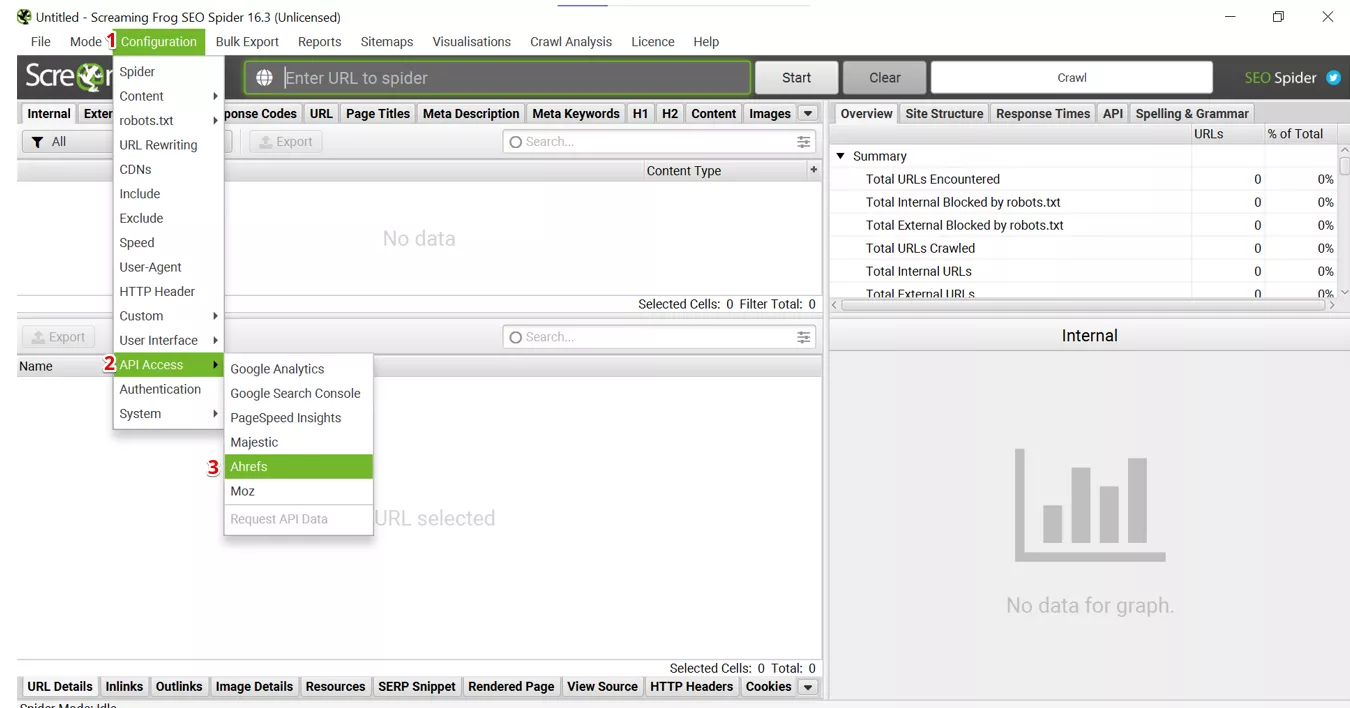Click the funnel filter icon next to All
This screenshot has width=1350, height=708.
pyautogui.click(x=37, y=142)
